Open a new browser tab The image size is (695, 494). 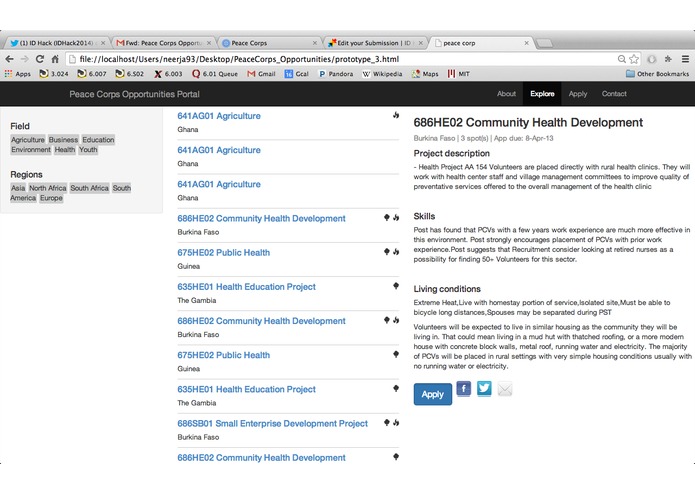[544, 43]
